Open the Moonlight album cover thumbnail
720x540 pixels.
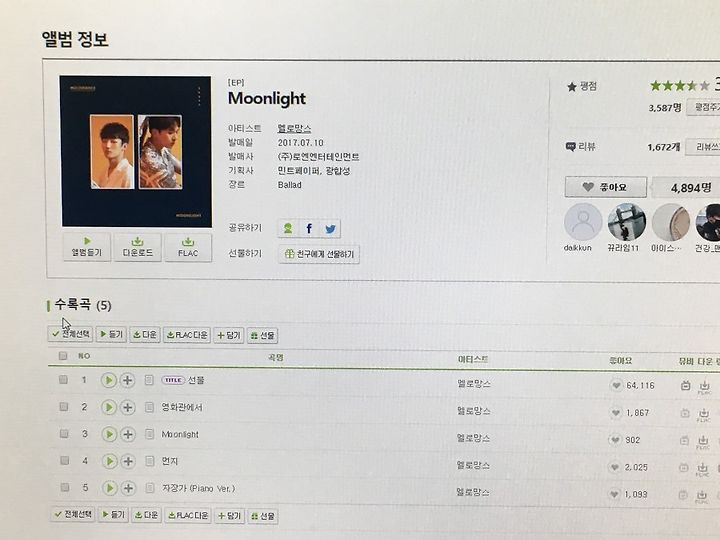(136, 152)
